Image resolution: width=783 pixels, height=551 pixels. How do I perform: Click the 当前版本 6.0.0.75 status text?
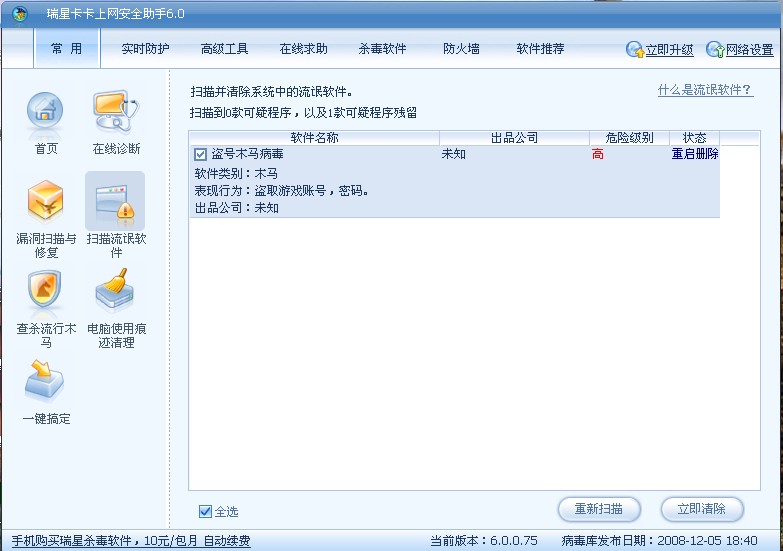(x=484, y=541)
